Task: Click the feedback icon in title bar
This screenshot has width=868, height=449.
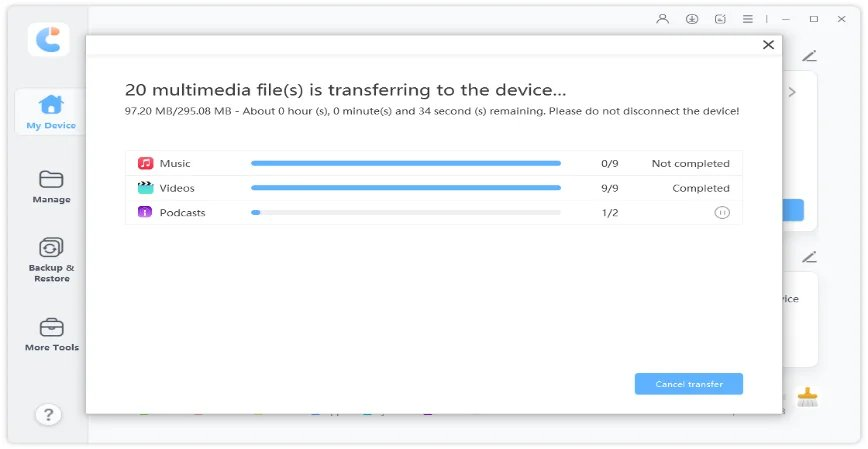Action: coord(720,19)
